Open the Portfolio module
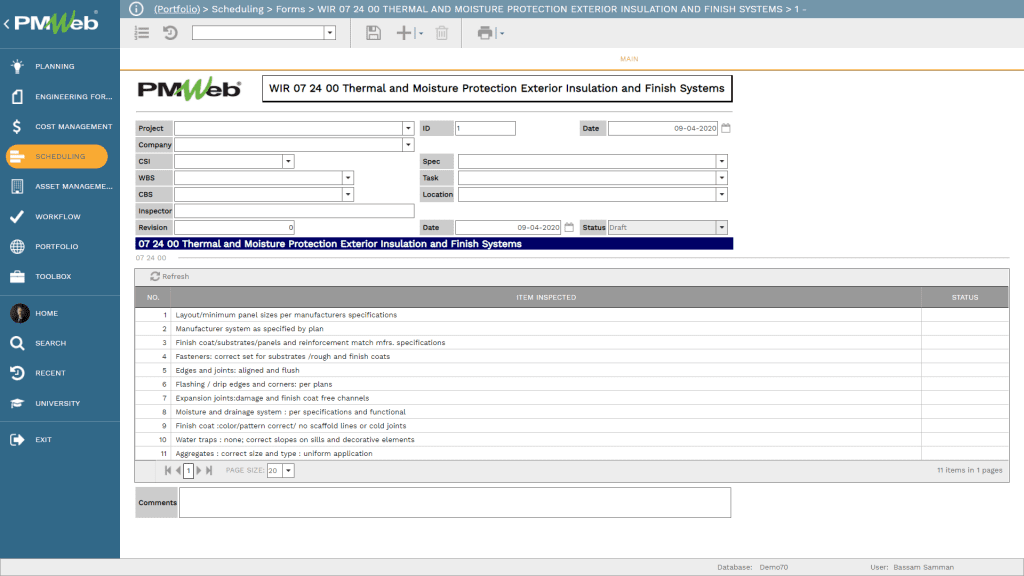 click(60, 246)
